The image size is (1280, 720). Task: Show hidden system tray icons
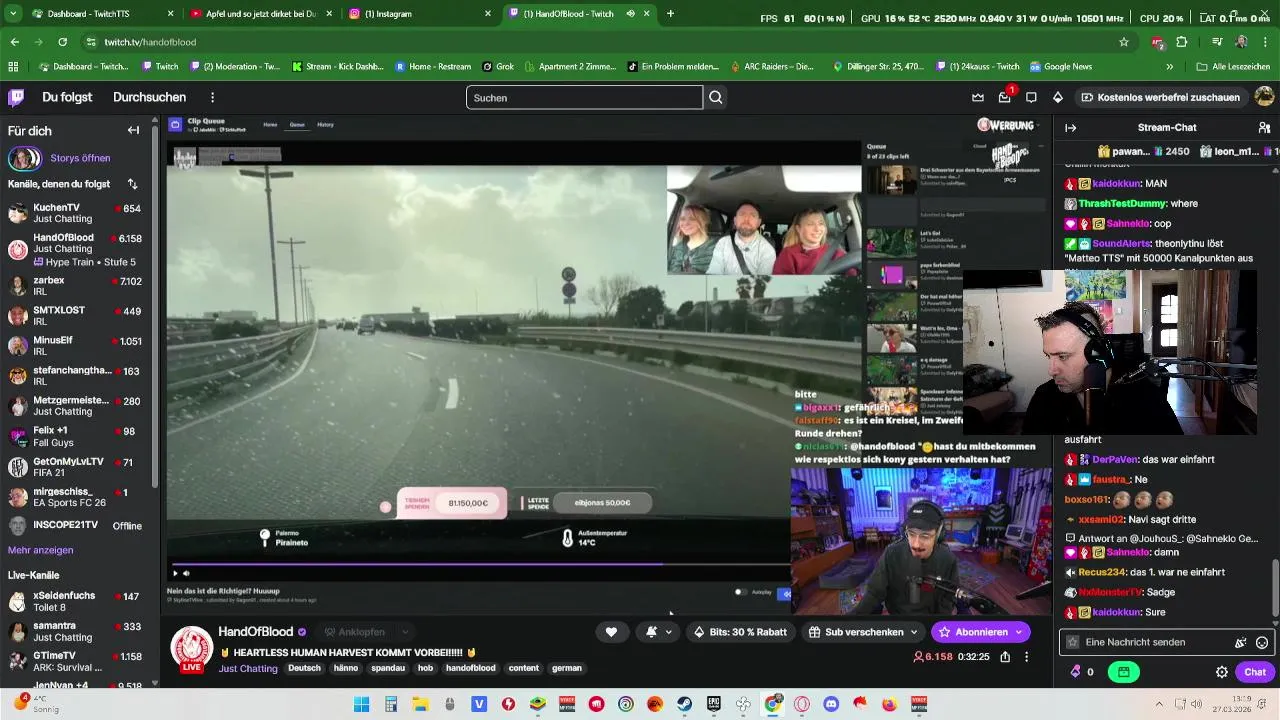click(x=1159, y=704)
